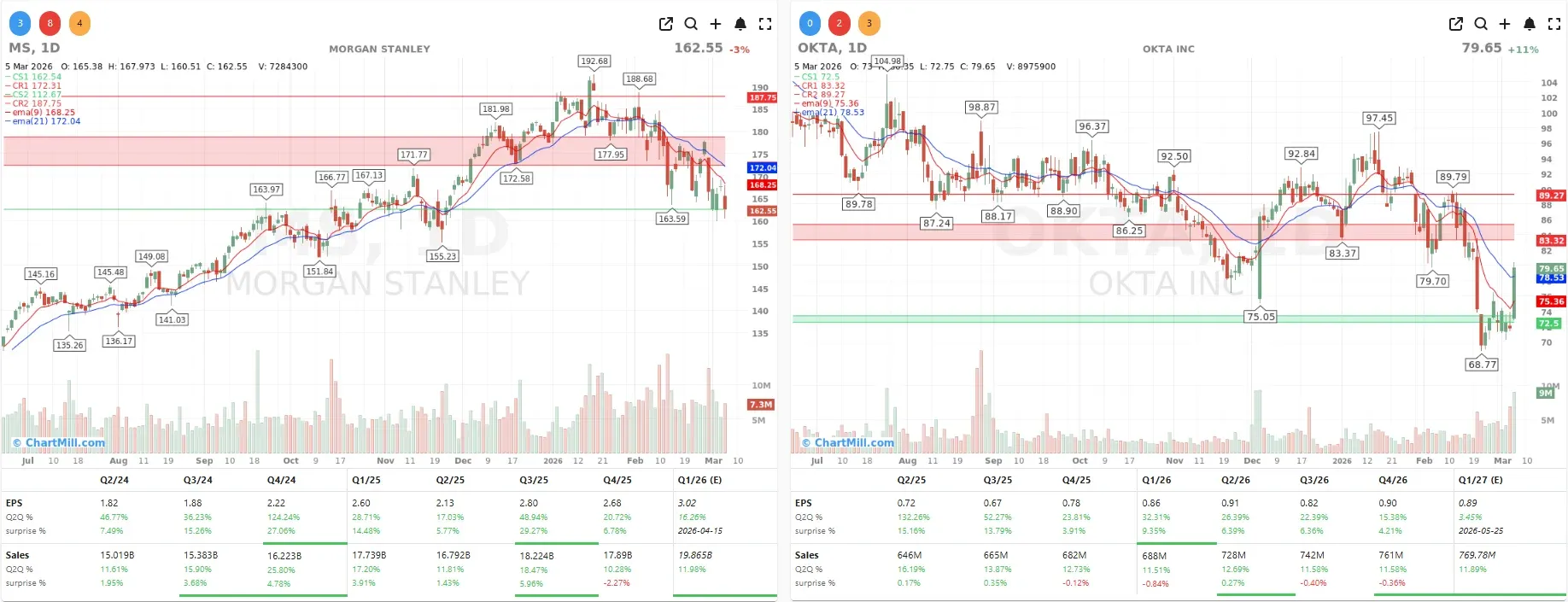Click the 9M volume tag on the OKTA chart

click(x=1546, y=393)
